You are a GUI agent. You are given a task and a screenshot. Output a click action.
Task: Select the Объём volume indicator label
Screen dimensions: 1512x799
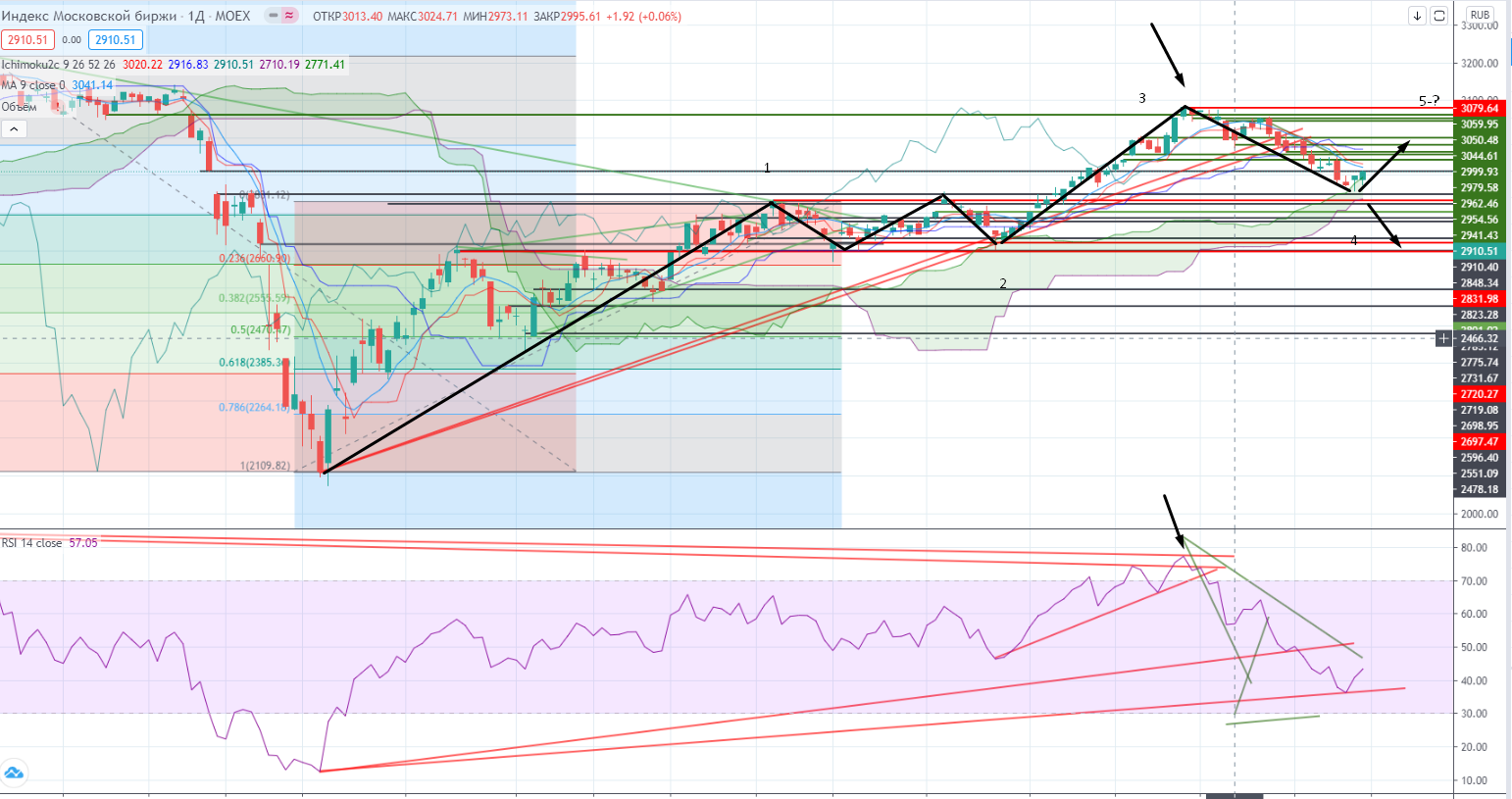tap(19, 107)
